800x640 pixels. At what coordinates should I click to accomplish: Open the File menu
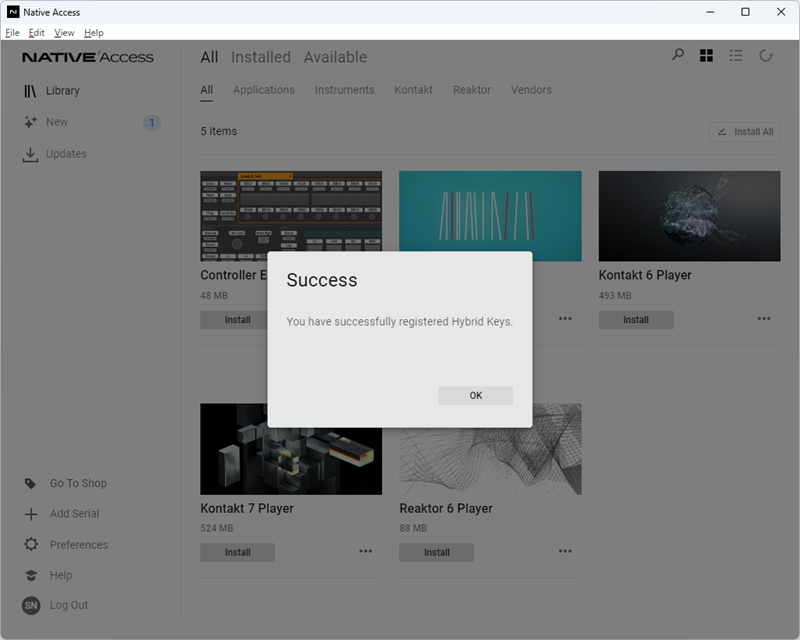pyautogui.click(x=12, y=33)
